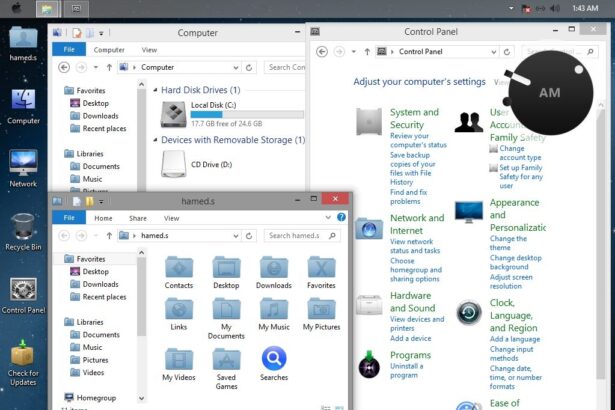Open the My Pictures folder
615x410 pixels.
tap(321, 308)
